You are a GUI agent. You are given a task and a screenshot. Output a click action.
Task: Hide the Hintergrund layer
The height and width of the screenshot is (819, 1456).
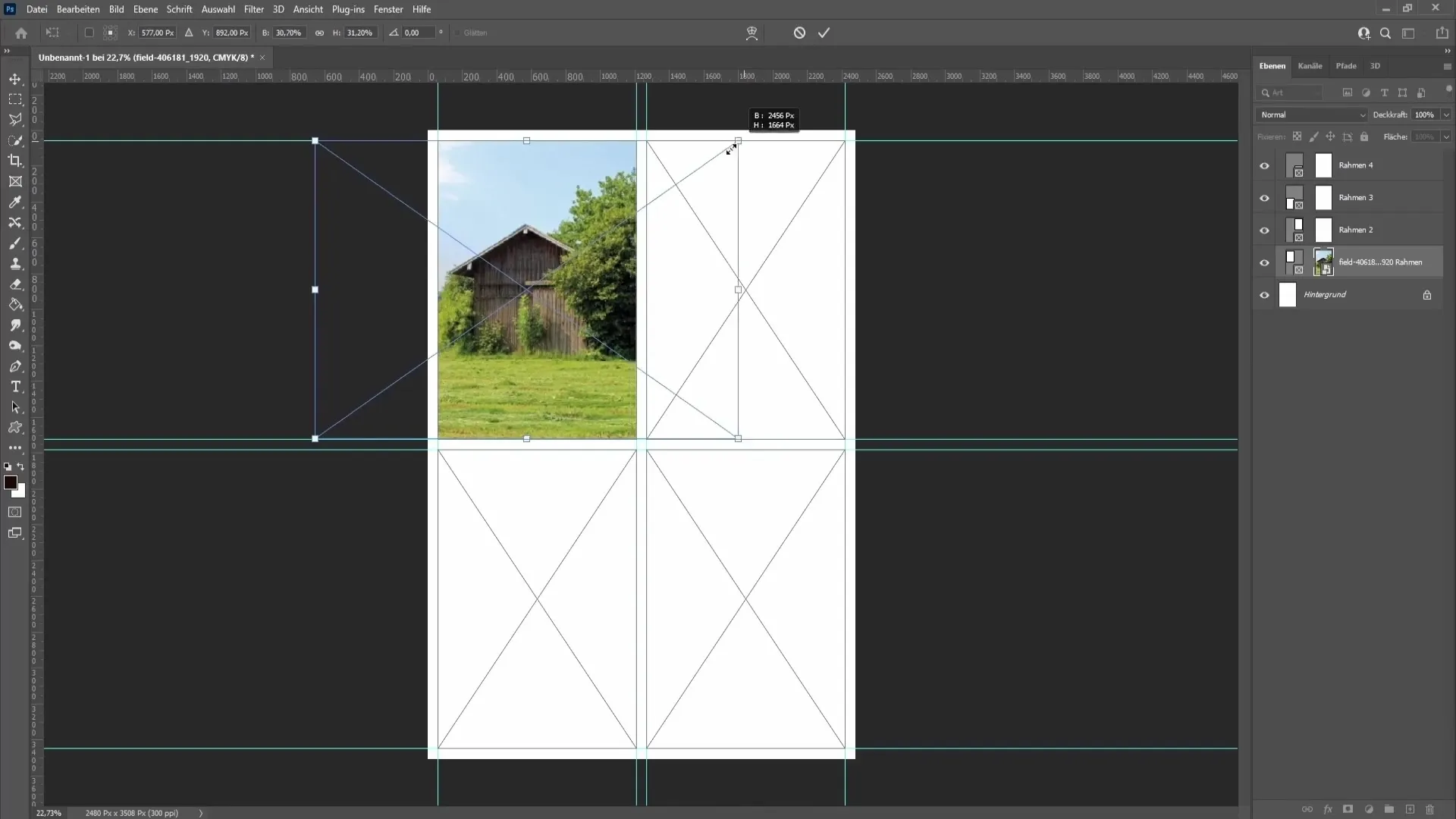coord(1264,294)
